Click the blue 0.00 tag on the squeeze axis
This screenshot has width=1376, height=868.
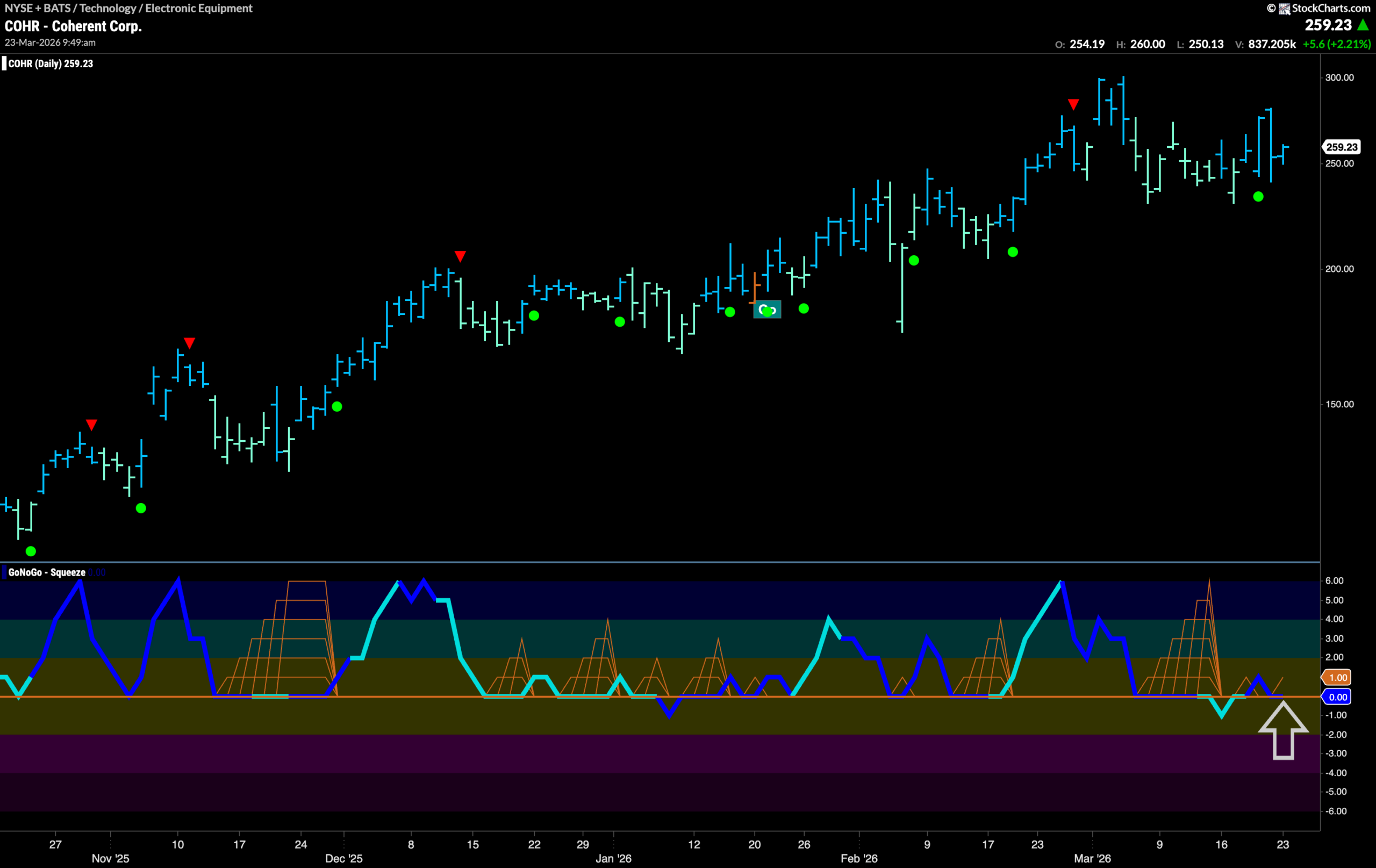[1337, 697]
